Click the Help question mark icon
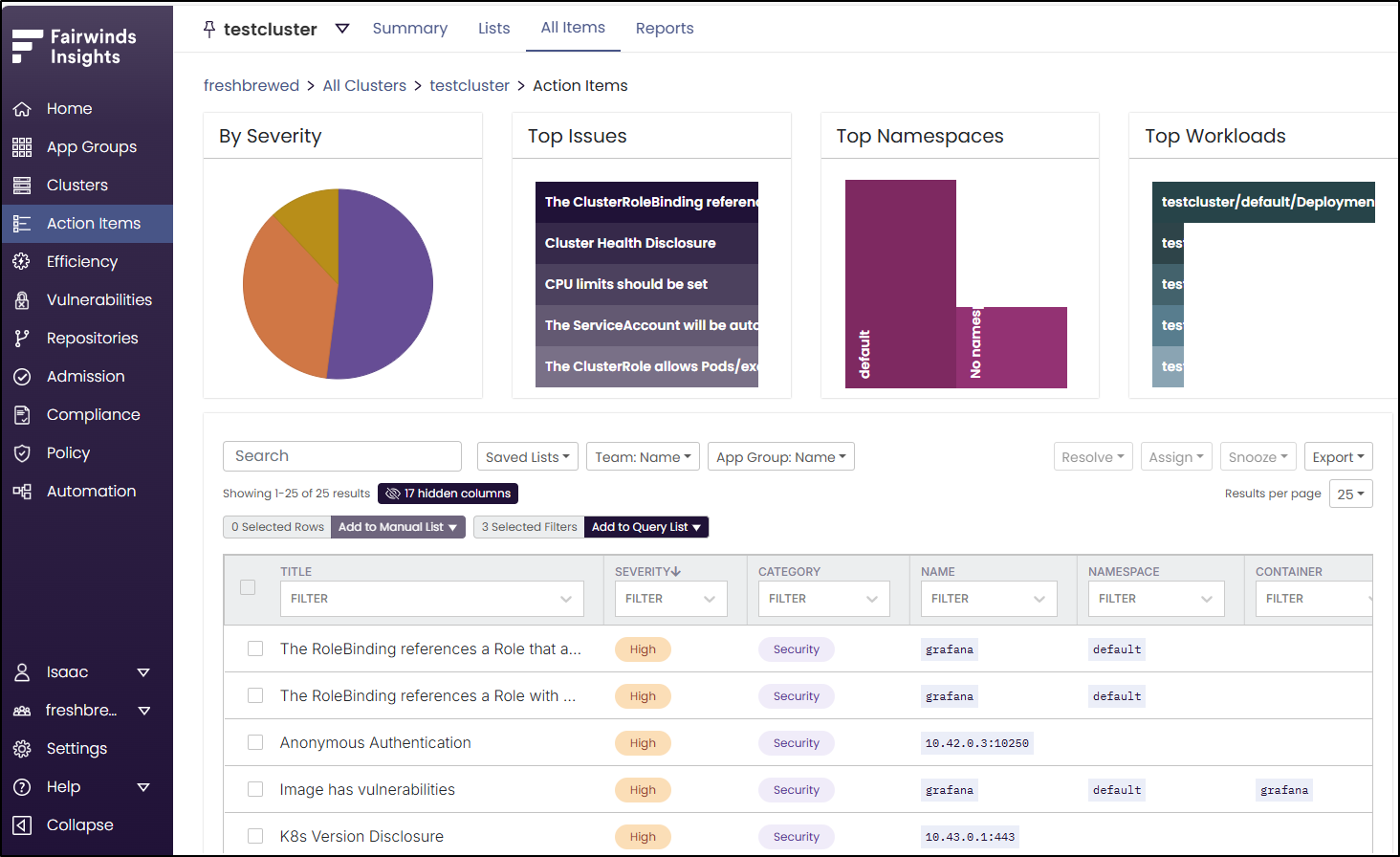The image size is (1400, 857). 22,787
